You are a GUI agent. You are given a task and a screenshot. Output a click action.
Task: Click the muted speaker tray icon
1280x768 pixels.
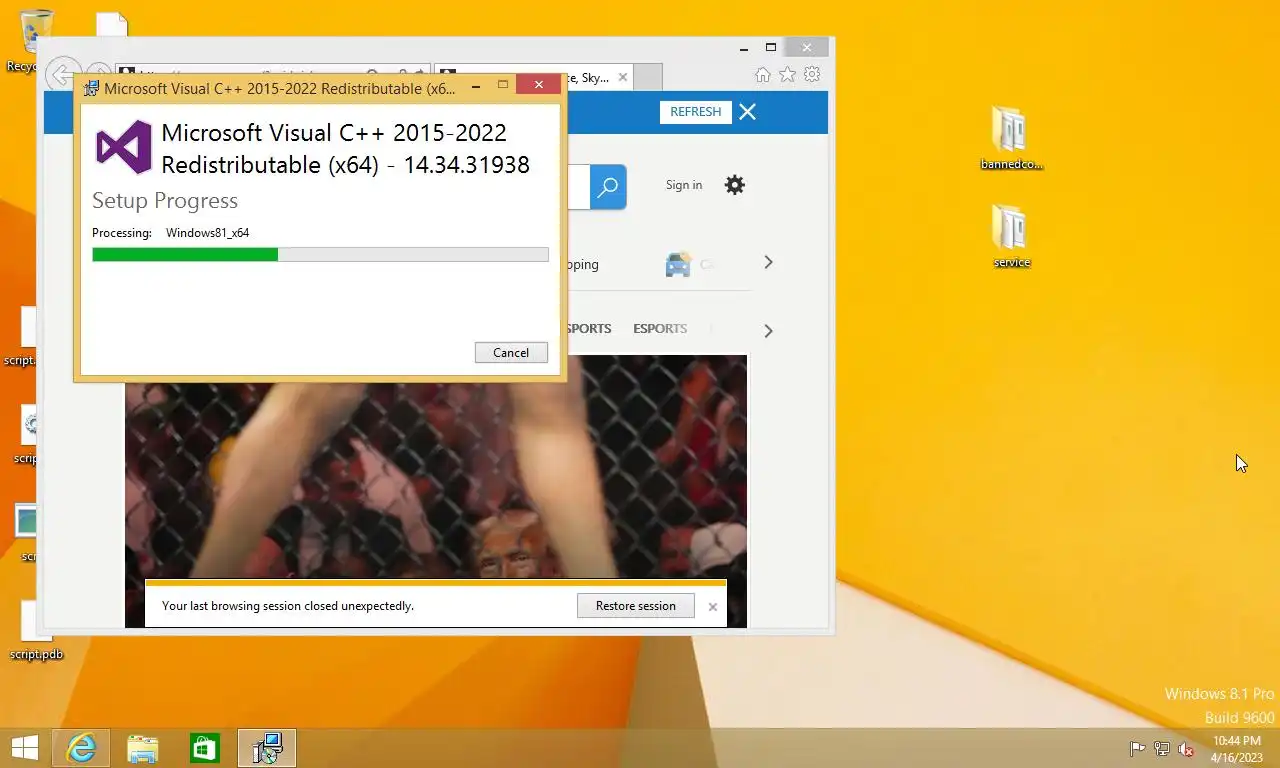1187,749
